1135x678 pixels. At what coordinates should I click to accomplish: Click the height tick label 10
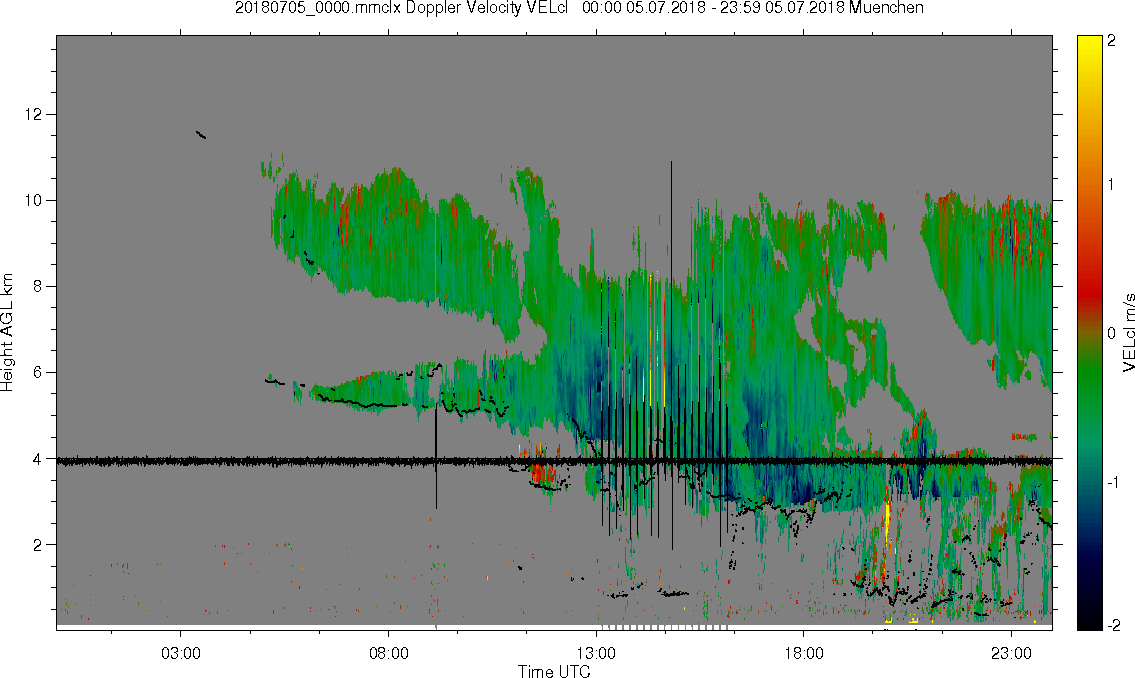34,200
